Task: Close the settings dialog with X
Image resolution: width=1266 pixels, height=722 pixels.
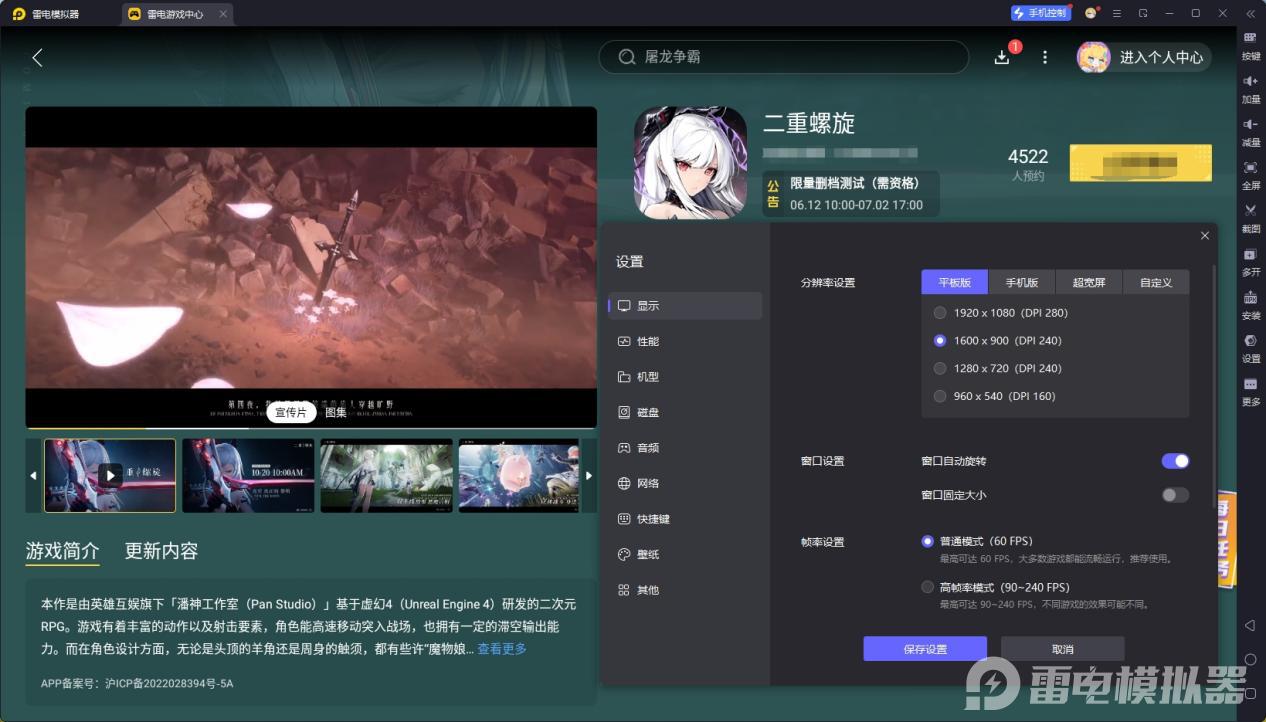Action: (1204, 236)
